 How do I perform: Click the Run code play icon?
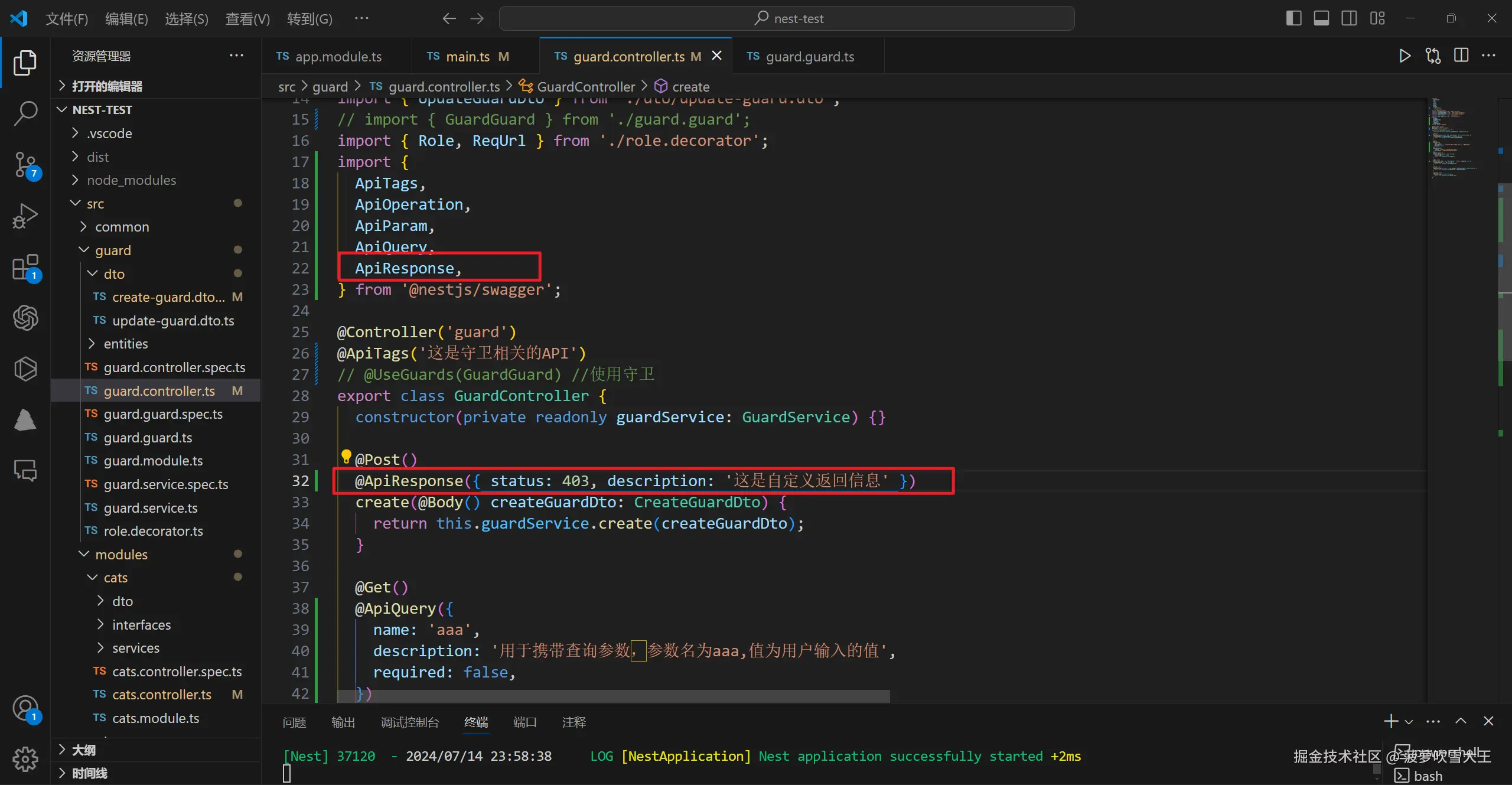pyautogui.click(x=1405, y=56)
